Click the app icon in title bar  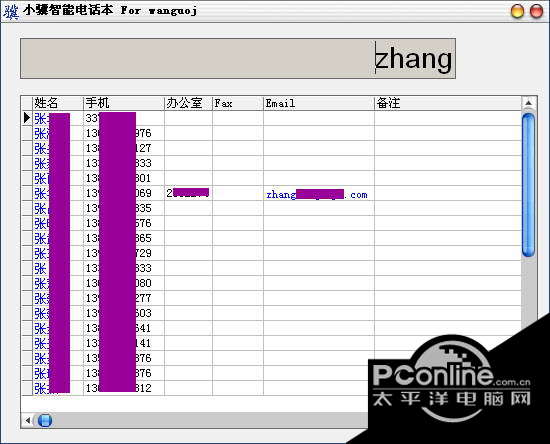[x=11, y=11]
